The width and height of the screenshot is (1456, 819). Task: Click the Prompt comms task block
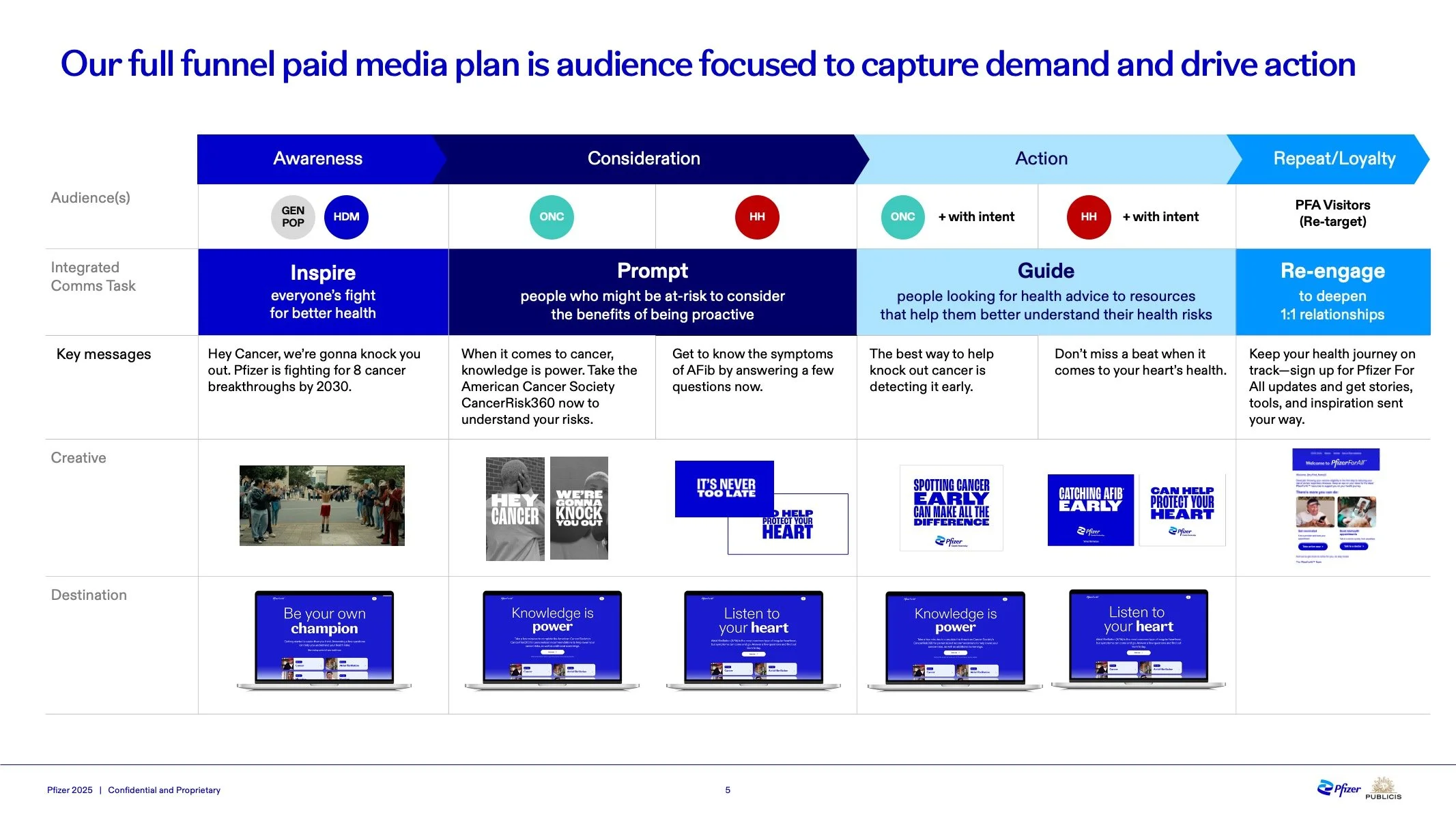point(653,292)
